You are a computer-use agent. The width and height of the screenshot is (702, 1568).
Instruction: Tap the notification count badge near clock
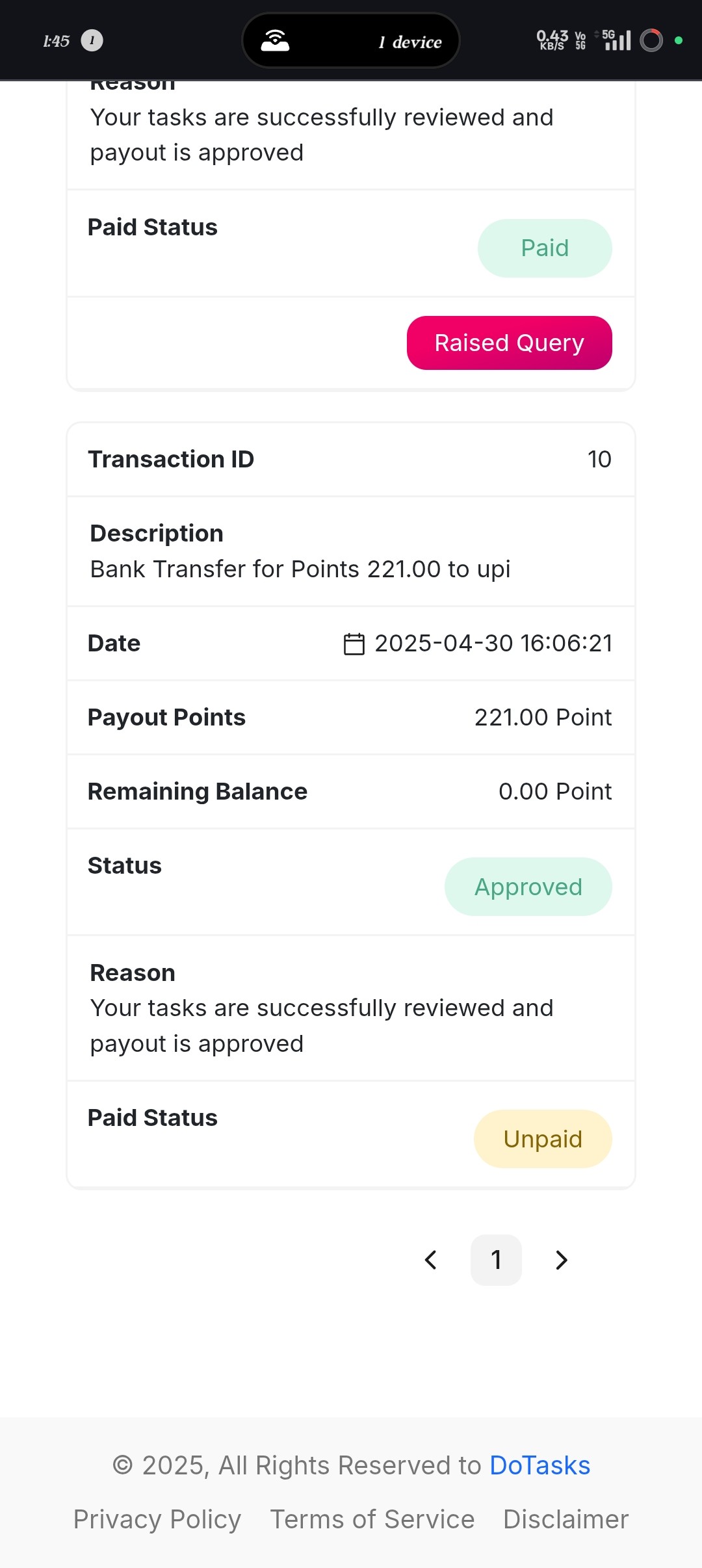point(92,40)
